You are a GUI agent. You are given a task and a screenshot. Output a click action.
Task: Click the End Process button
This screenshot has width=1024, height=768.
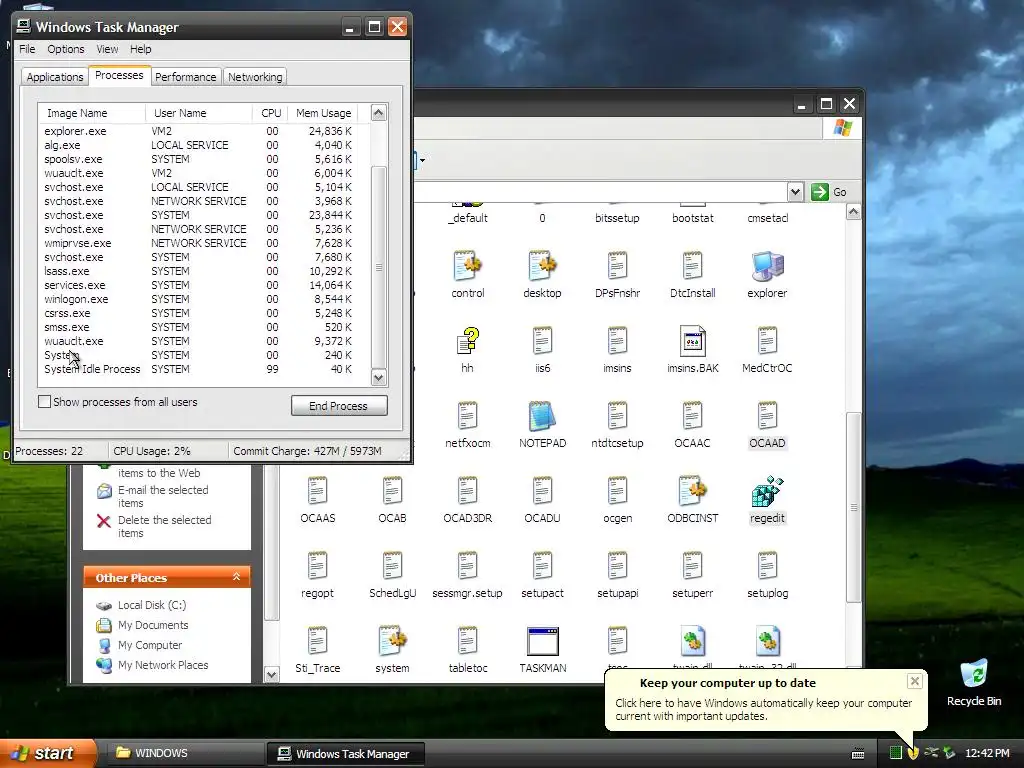click(339, 406)
